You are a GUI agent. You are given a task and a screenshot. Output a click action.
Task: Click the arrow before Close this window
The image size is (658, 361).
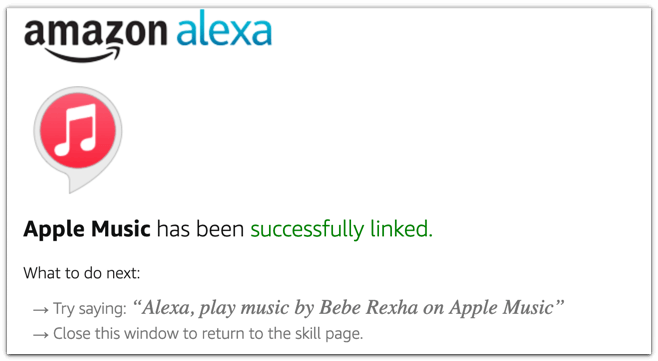41,335
